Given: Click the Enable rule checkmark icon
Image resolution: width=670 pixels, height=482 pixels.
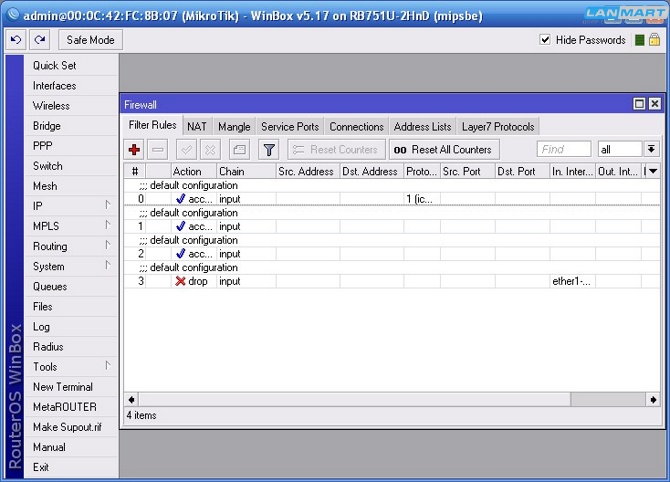Looking at the screenshot, I should tap(187, 150).
